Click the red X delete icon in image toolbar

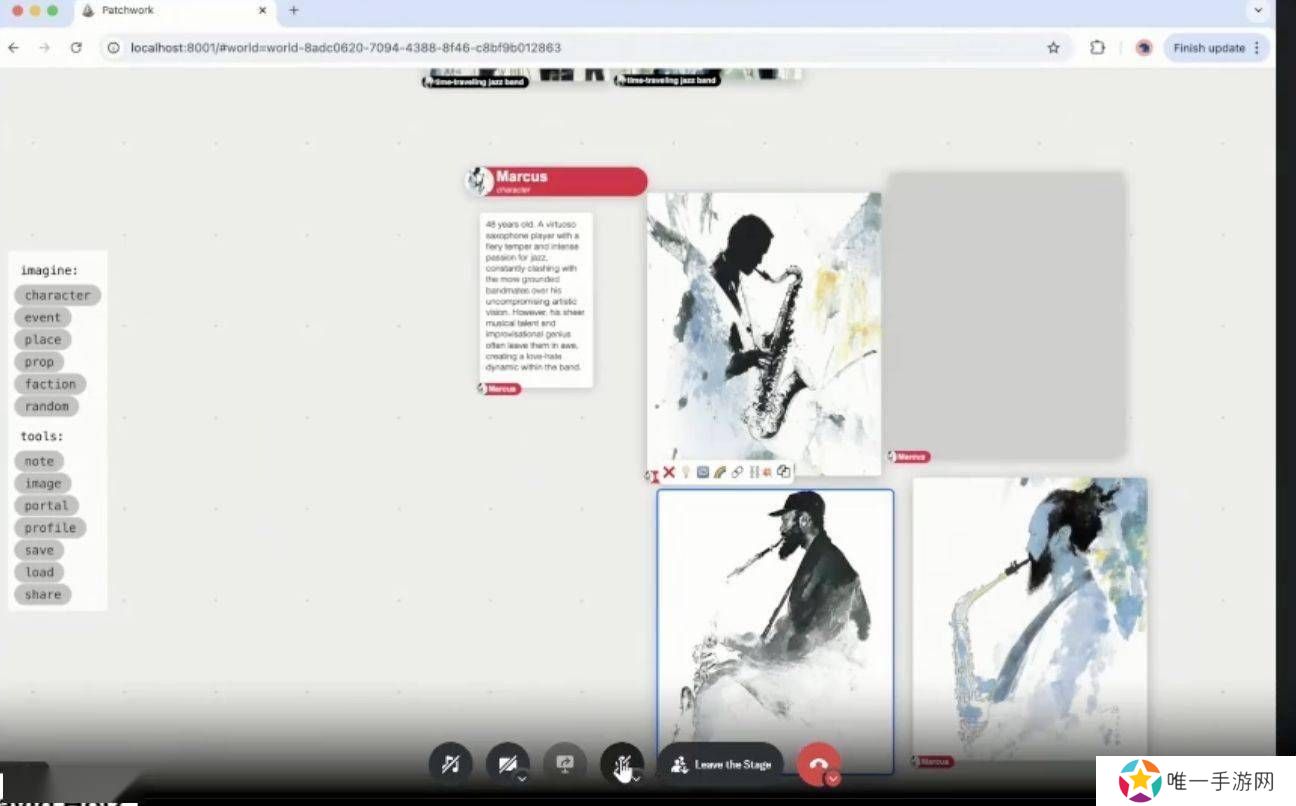click(x=669, y=472)
